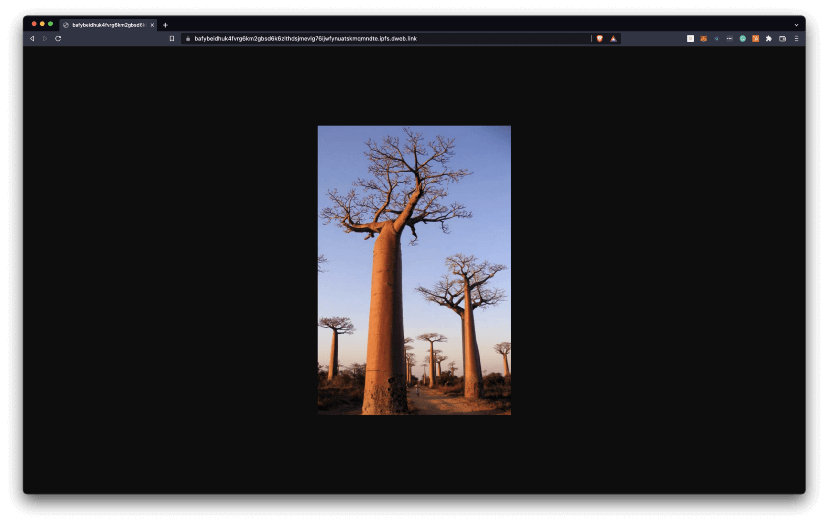Open a new tab with plus button
This screenshot has height=524, width=828.
tap(165, 24)
